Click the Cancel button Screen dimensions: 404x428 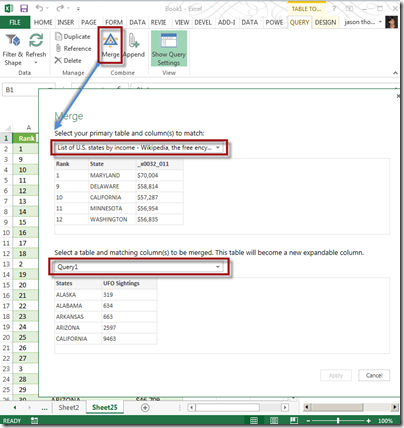pyautogui.click(x=374, y=375)
